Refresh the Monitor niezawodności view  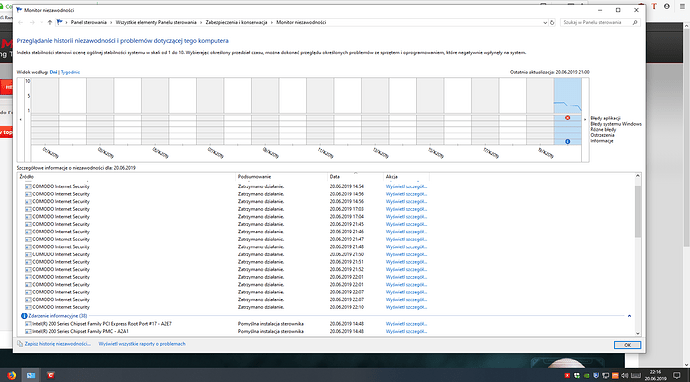click(x=552, y=22)
